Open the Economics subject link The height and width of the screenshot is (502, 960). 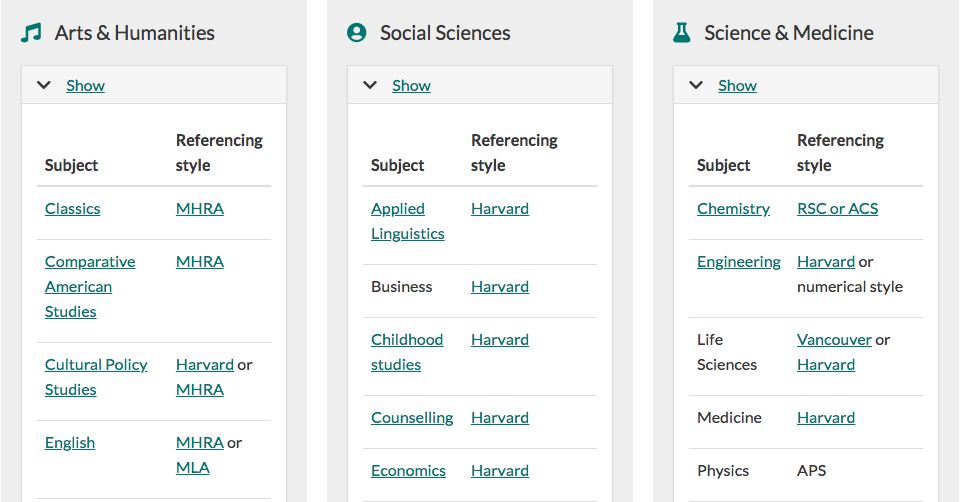point(408,471)
